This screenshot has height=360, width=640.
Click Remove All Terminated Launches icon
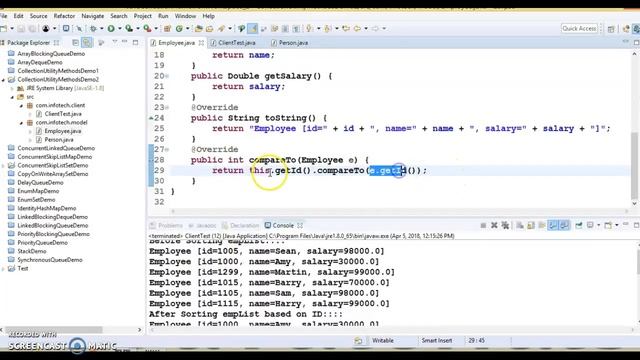click(x=505, y=225)
